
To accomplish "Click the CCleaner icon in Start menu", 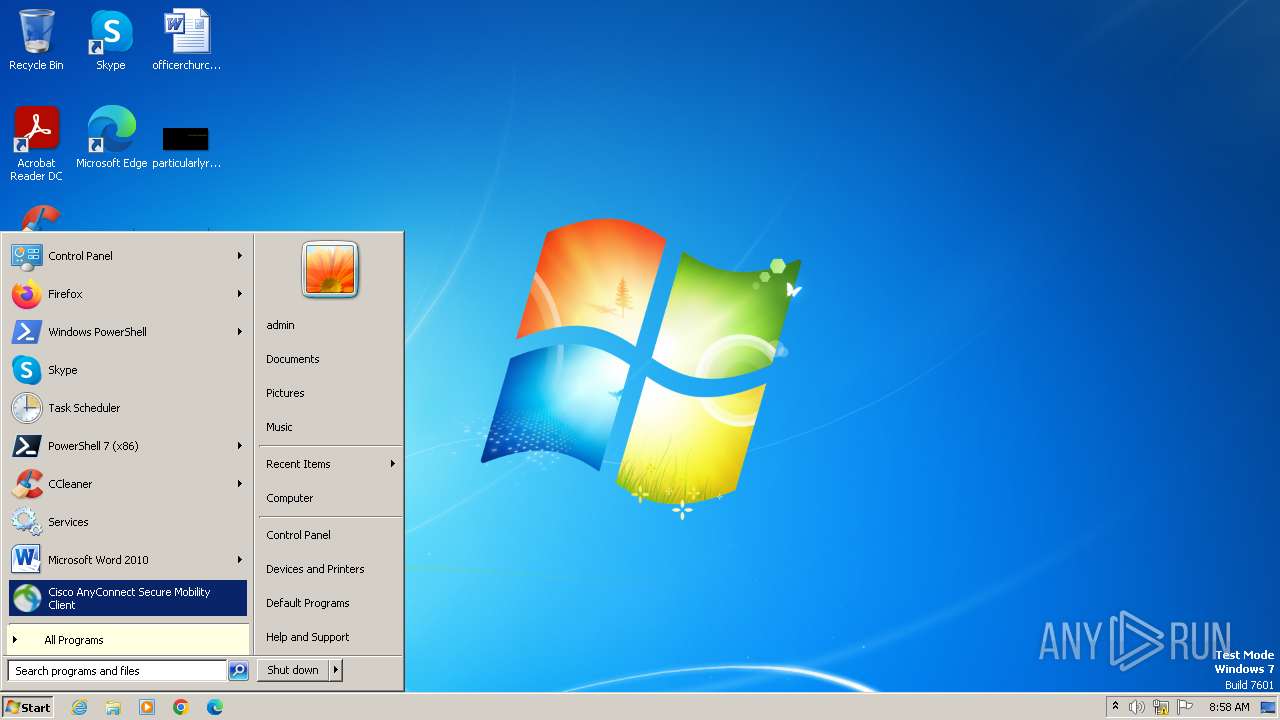I will coord(26,484).
